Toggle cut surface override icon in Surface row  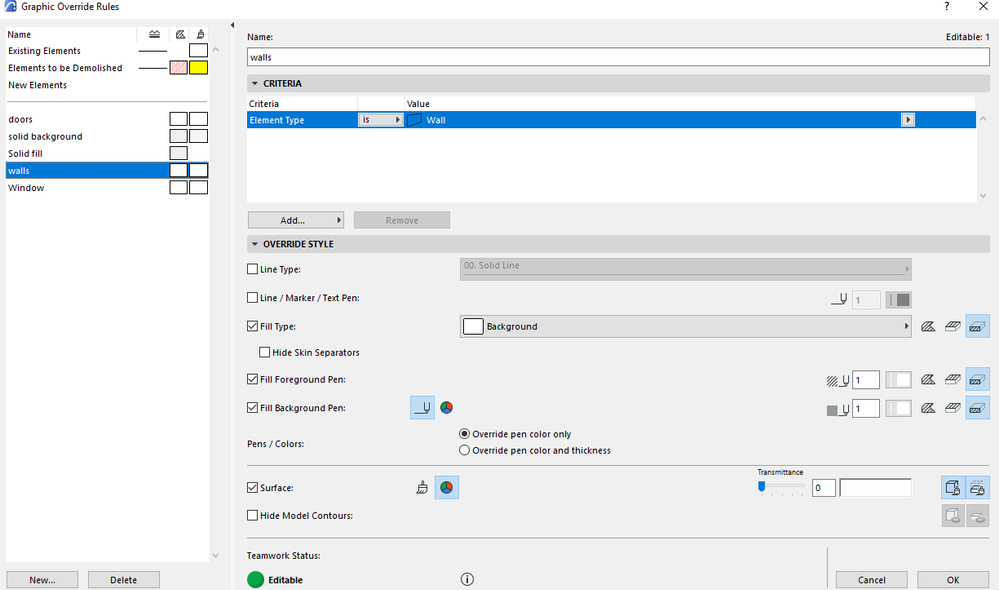977,488
